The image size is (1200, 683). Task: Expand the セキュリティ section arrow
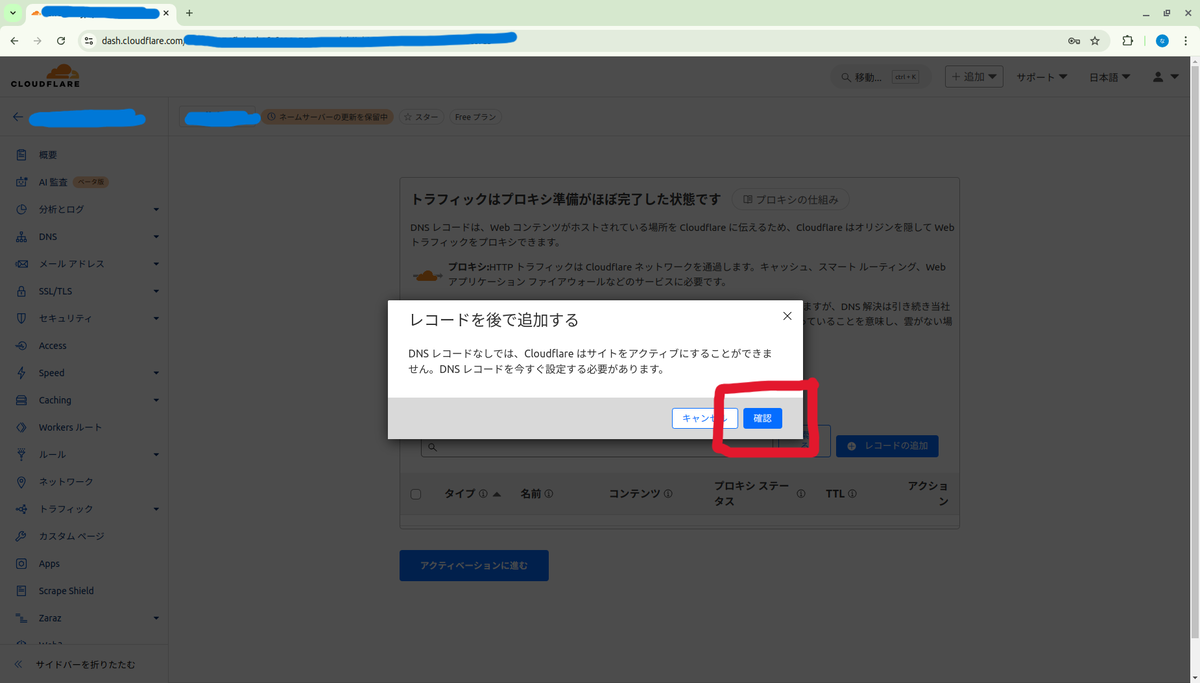tap(156, 318)
